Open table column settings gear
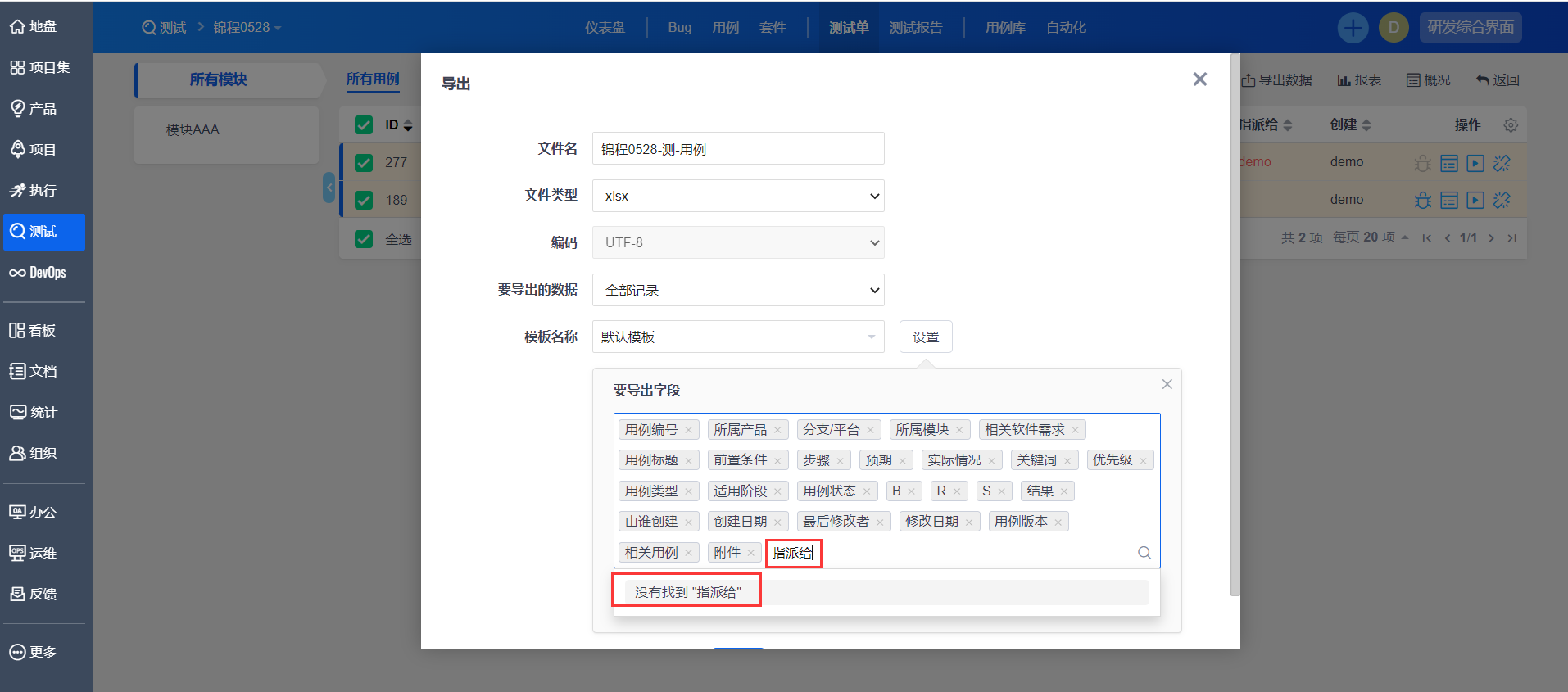The height and width of the screenshot is (692, 1568). (x=1511, y=125)
